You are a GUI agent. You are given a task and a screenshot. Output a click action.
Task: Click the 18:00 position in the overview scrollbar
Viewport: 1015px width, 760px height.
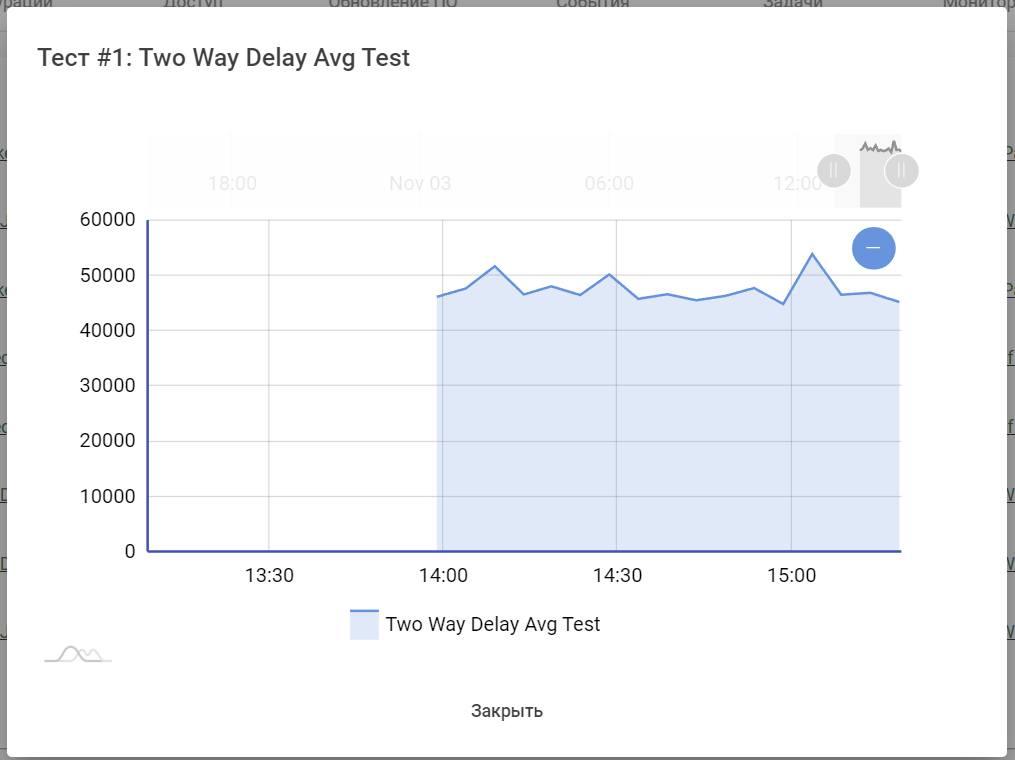[232, 183]
